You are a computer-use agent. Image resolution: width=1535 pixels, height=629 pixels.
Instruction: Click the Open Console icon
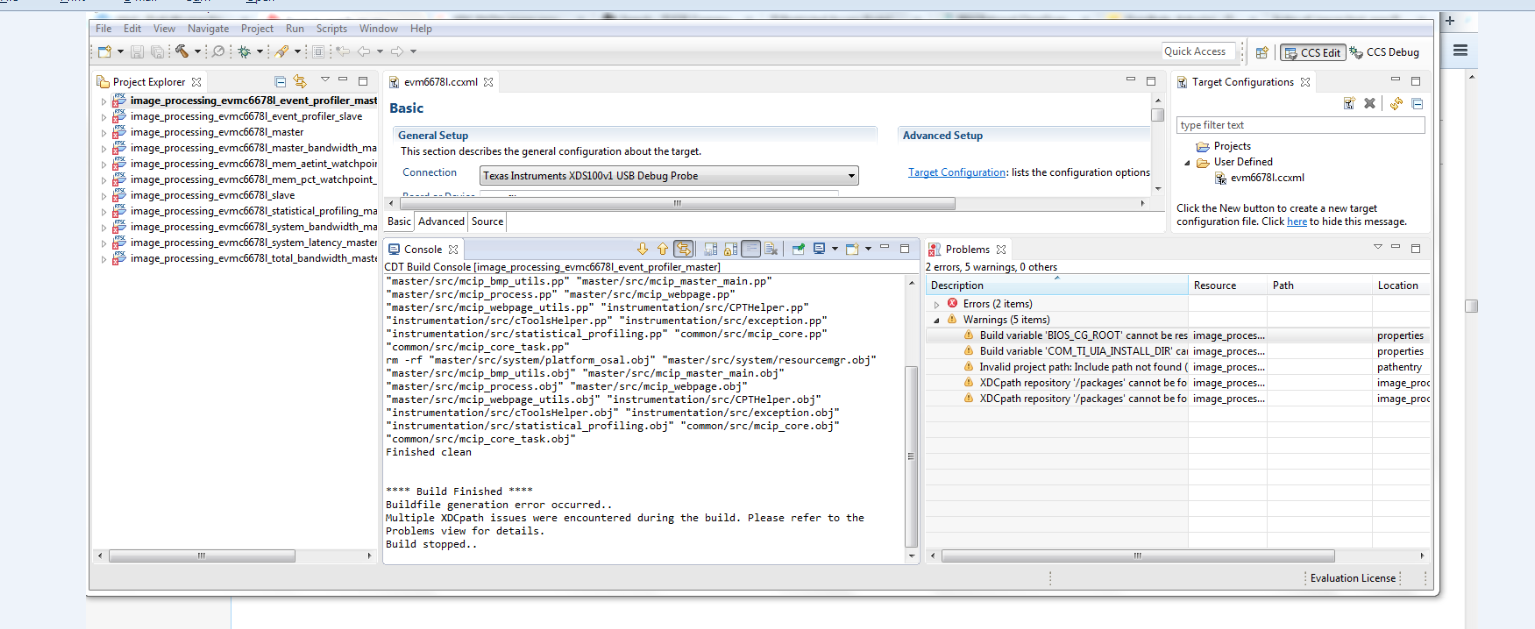coord(852,249)
